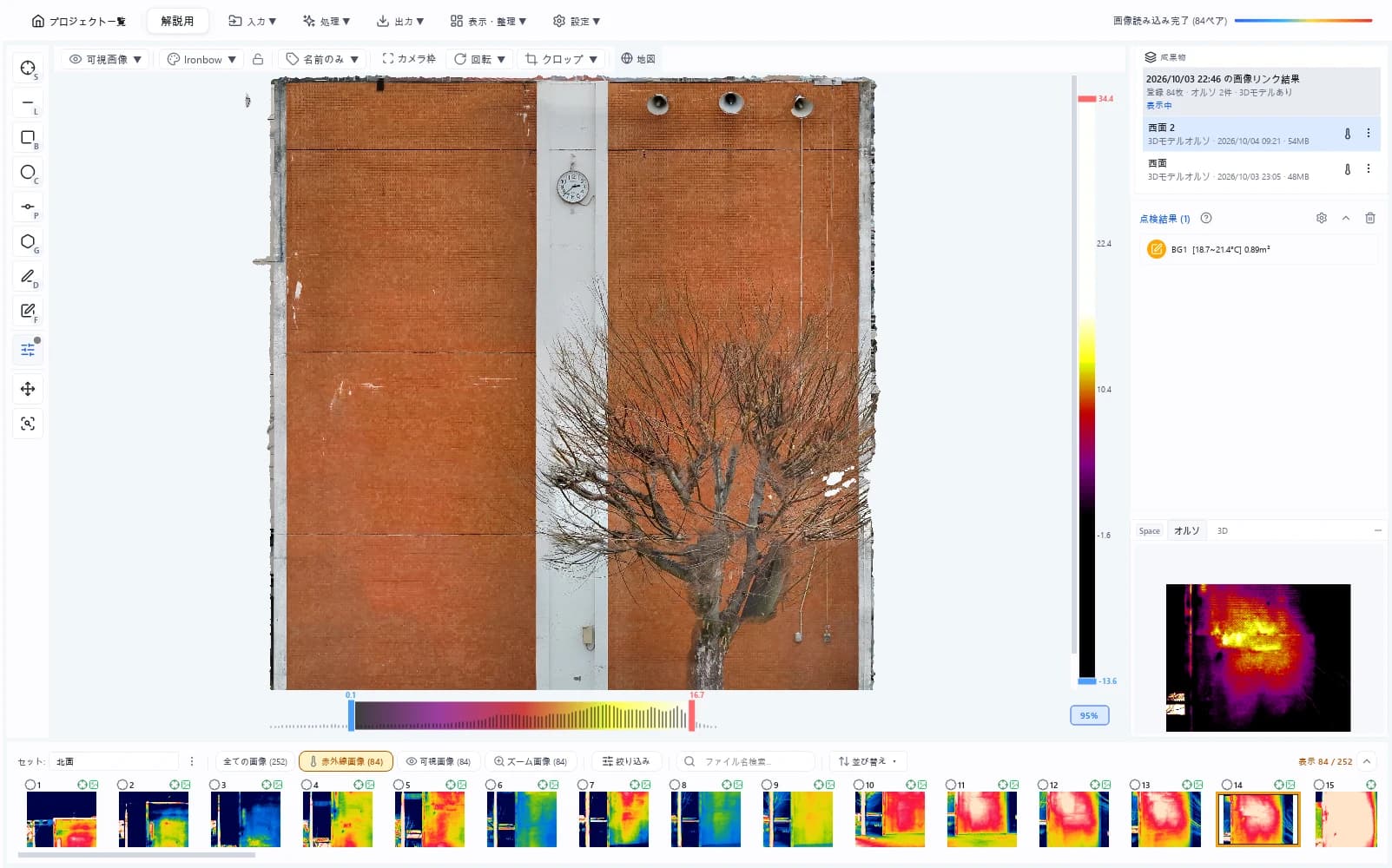
Task: Open the 名前のみ label dropdown
Action: coord(322,59)
